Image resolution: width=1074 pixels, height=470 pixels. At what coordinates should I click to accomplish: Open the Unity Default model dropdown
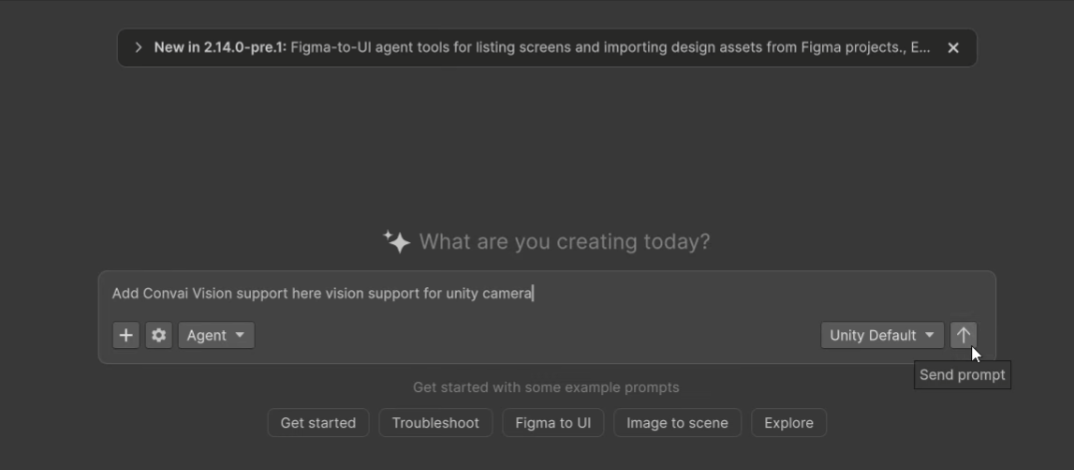(x=882, y=335)
